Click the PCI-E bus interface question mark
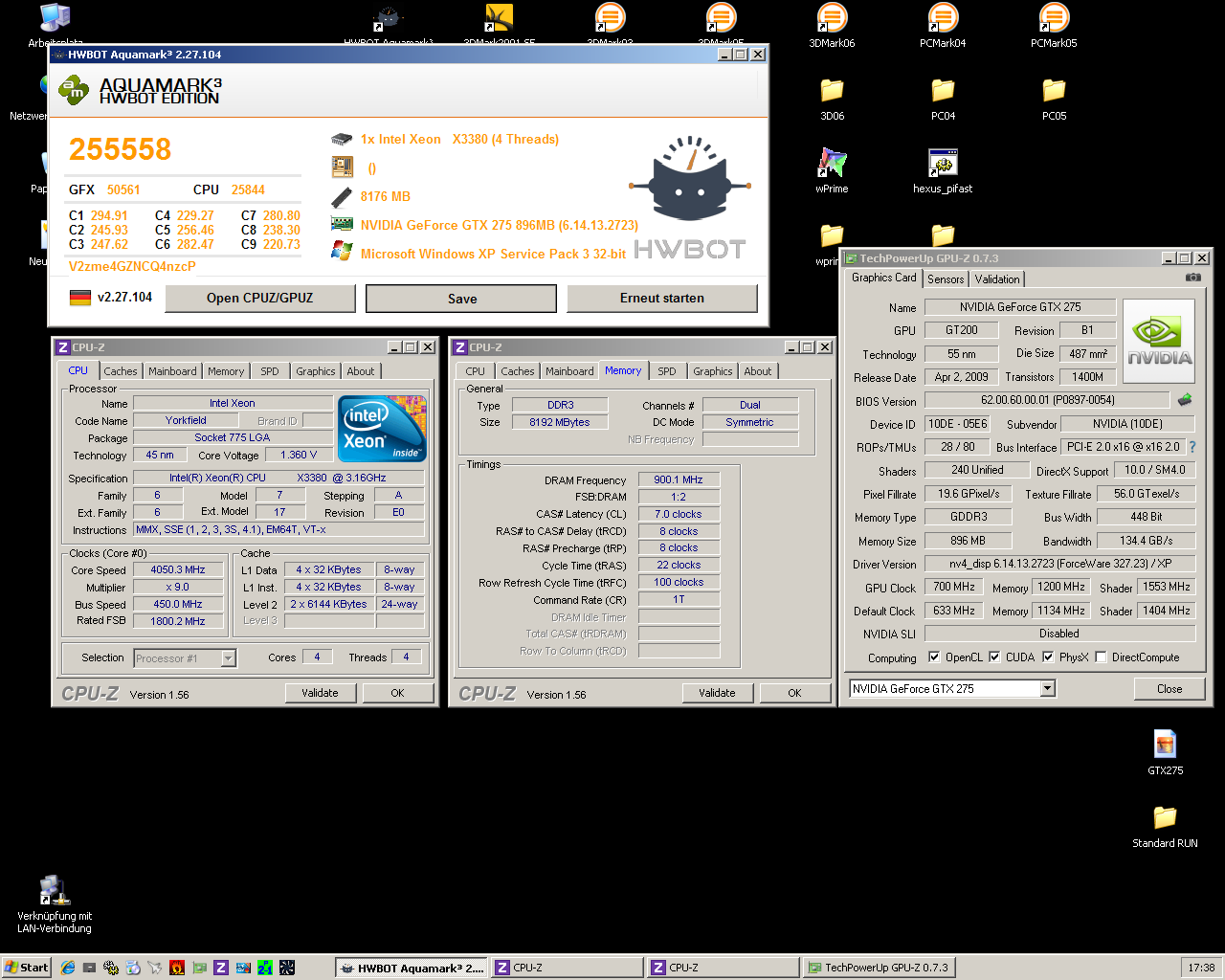This screenshot has height=980, width=1225. (x=1192, y=447)
